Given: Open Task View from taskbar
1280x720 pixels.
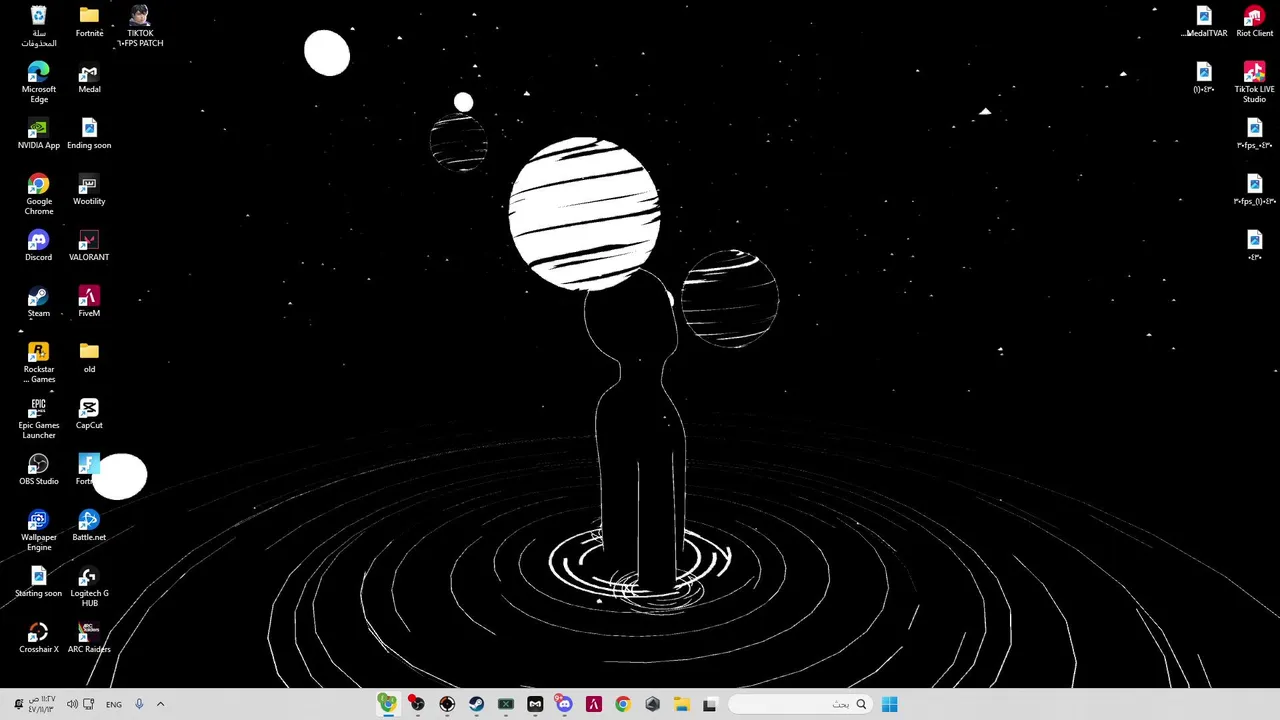Looking at the screenshot, I should click(x=710, y=704).
